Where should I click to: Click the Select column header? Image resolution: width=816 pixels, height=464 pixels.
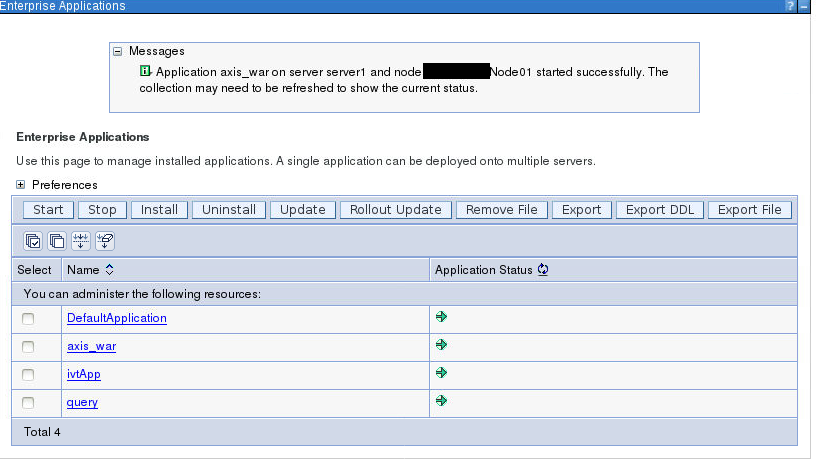(34, 269)
